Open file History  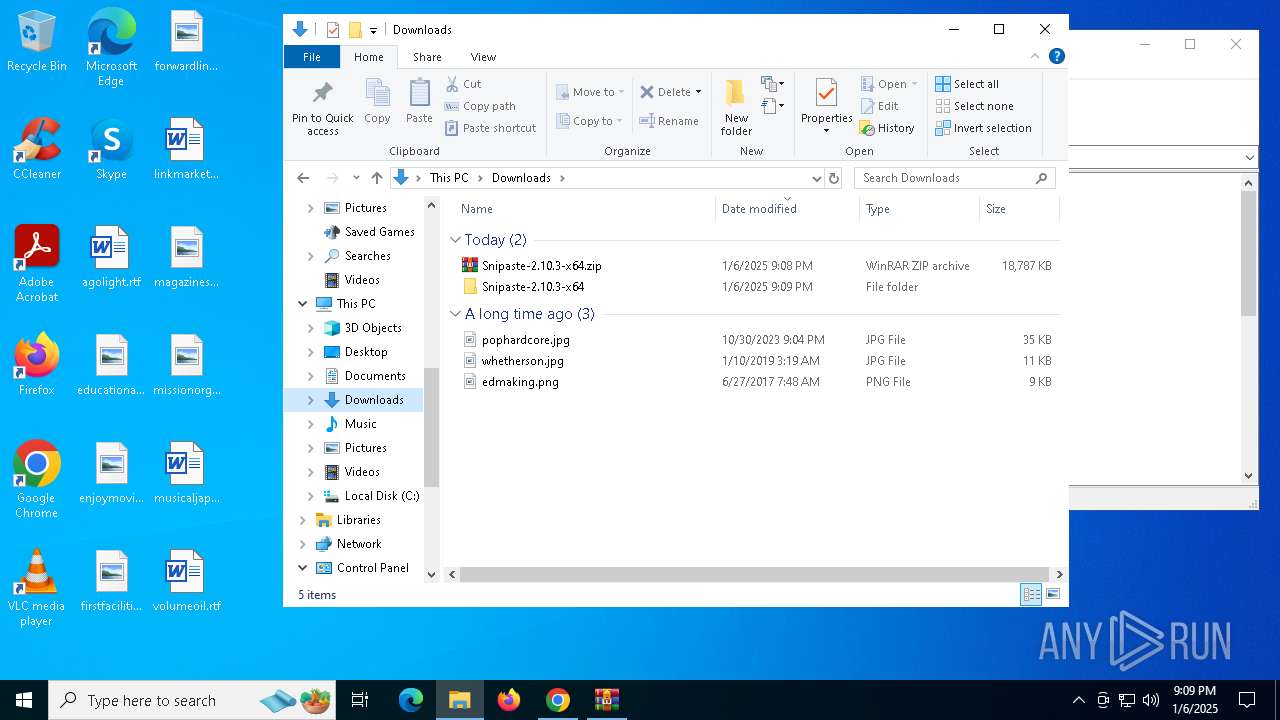[x=887, y=128]
